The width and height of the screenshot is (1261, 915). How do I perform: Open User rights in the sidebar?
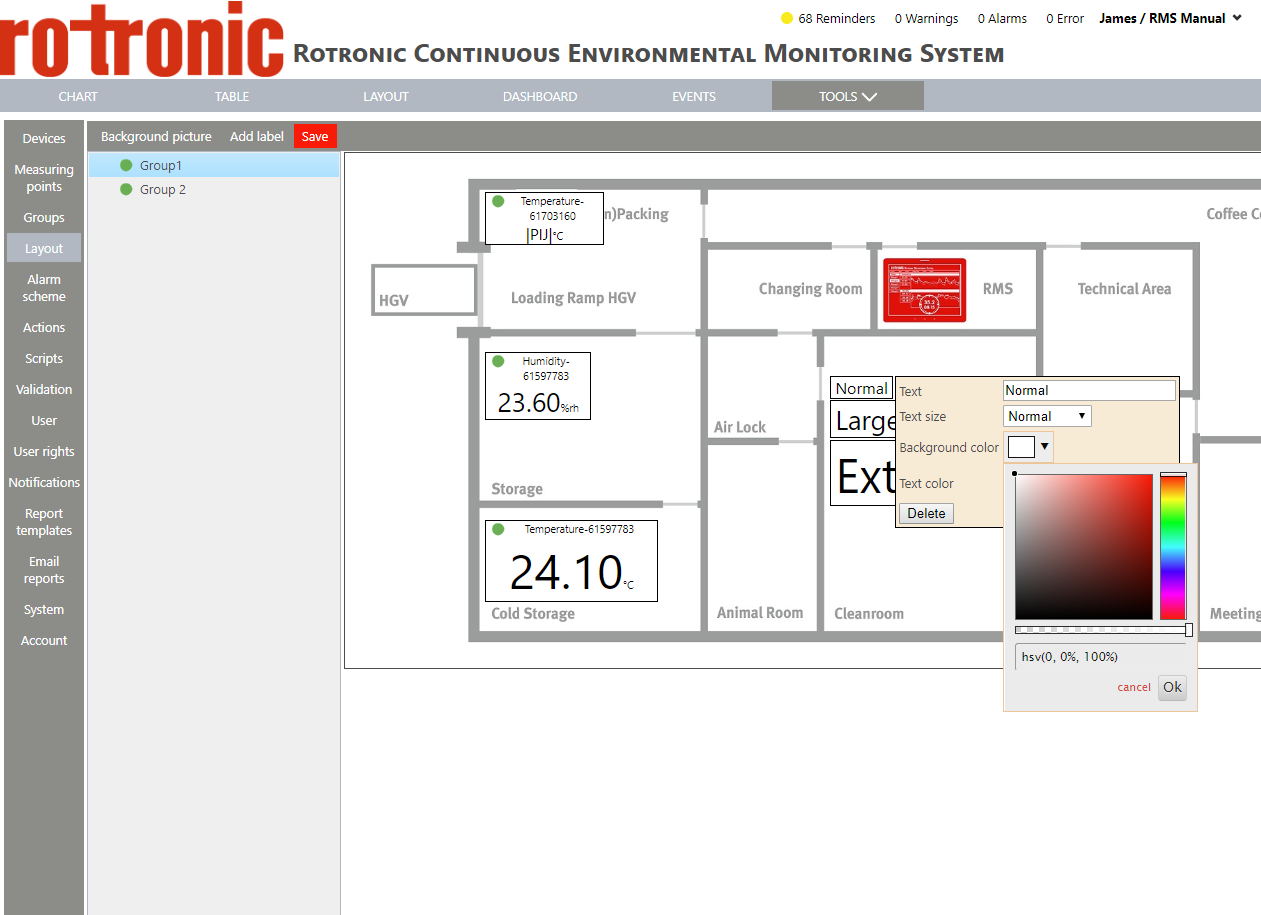tap(44, 451)
